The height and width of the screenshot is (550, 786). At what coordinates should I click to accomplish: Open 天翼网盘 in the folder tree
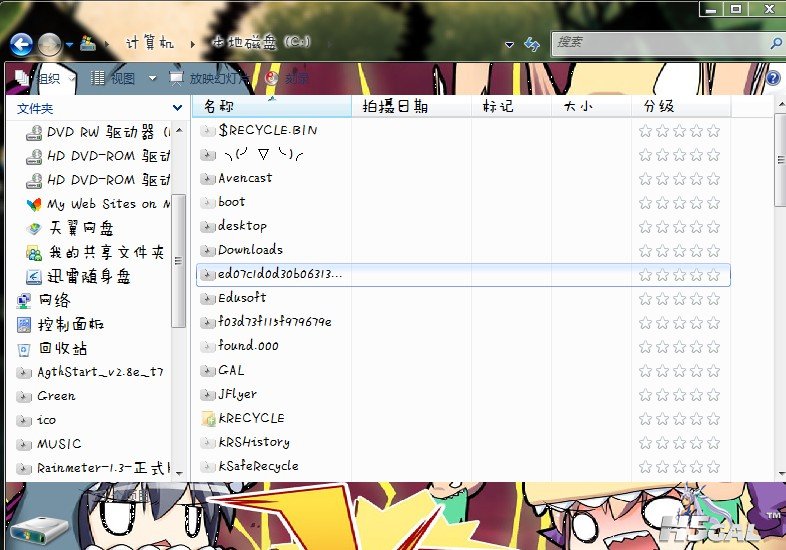[70, 228]
